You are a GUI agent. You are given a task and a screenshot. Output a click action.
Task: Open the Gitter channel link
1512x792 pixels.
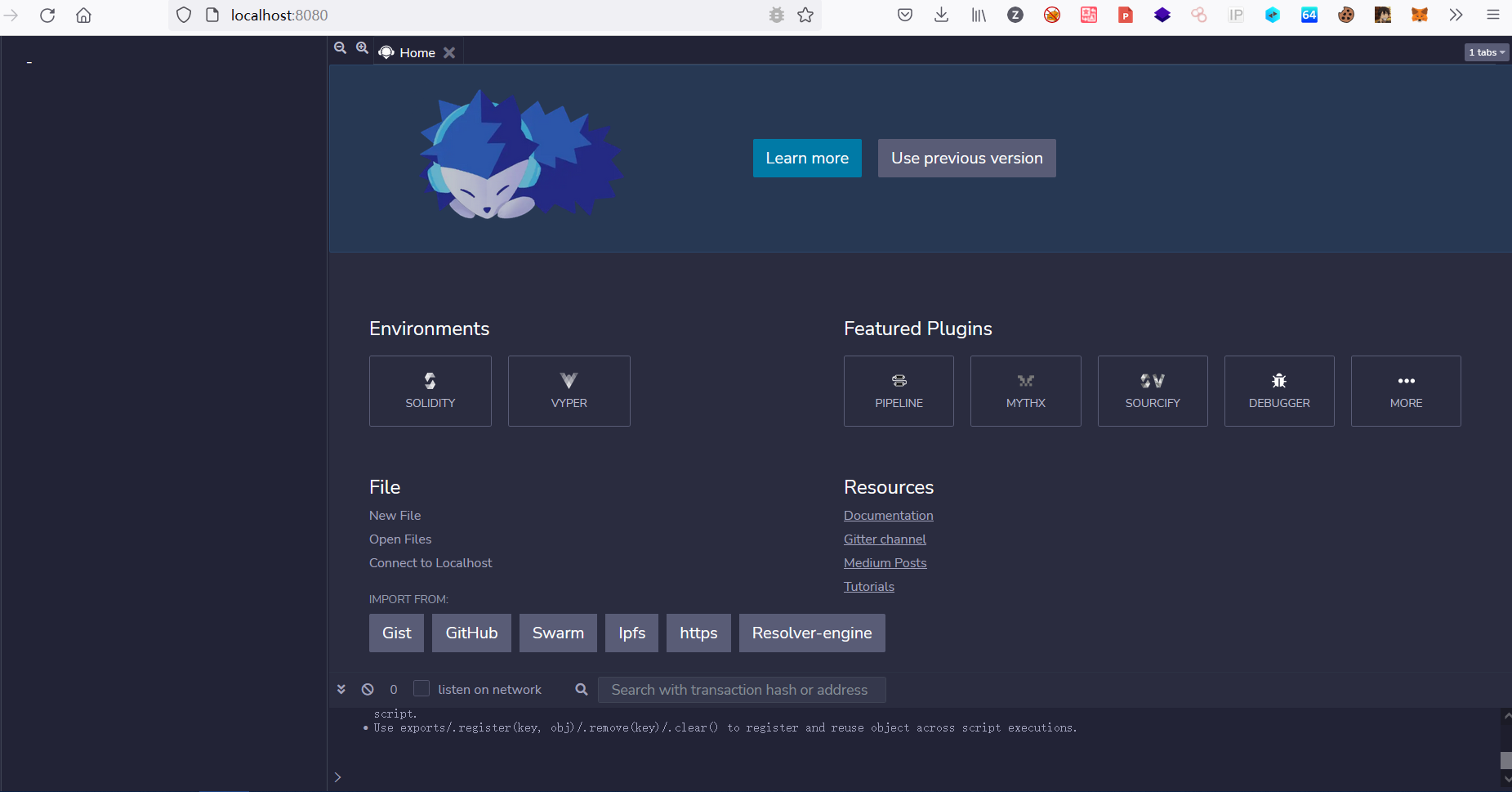(885, 539)
